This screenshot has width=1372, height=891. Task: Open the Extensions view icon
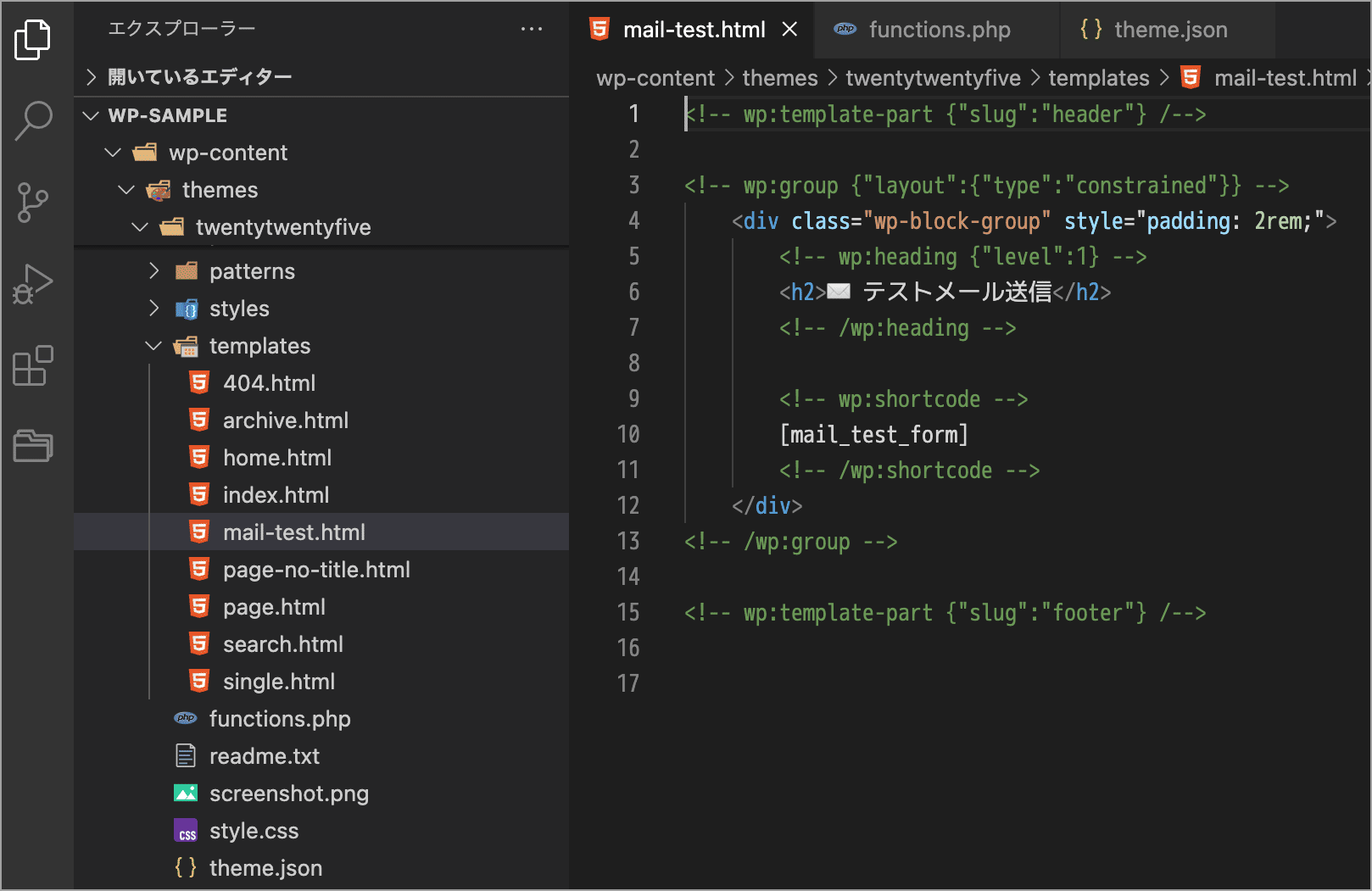33,365
